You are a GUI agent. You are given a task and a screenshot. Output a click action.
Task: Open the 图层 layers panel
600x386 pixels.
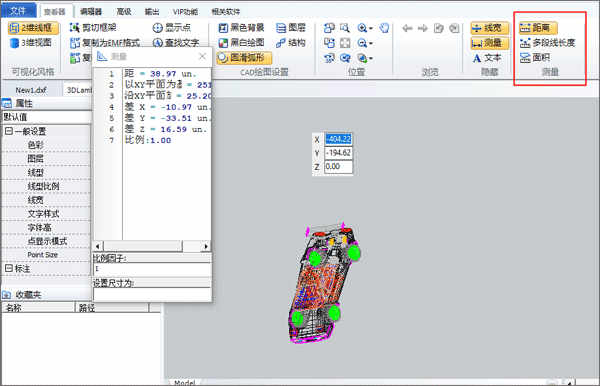coord(291,28)
